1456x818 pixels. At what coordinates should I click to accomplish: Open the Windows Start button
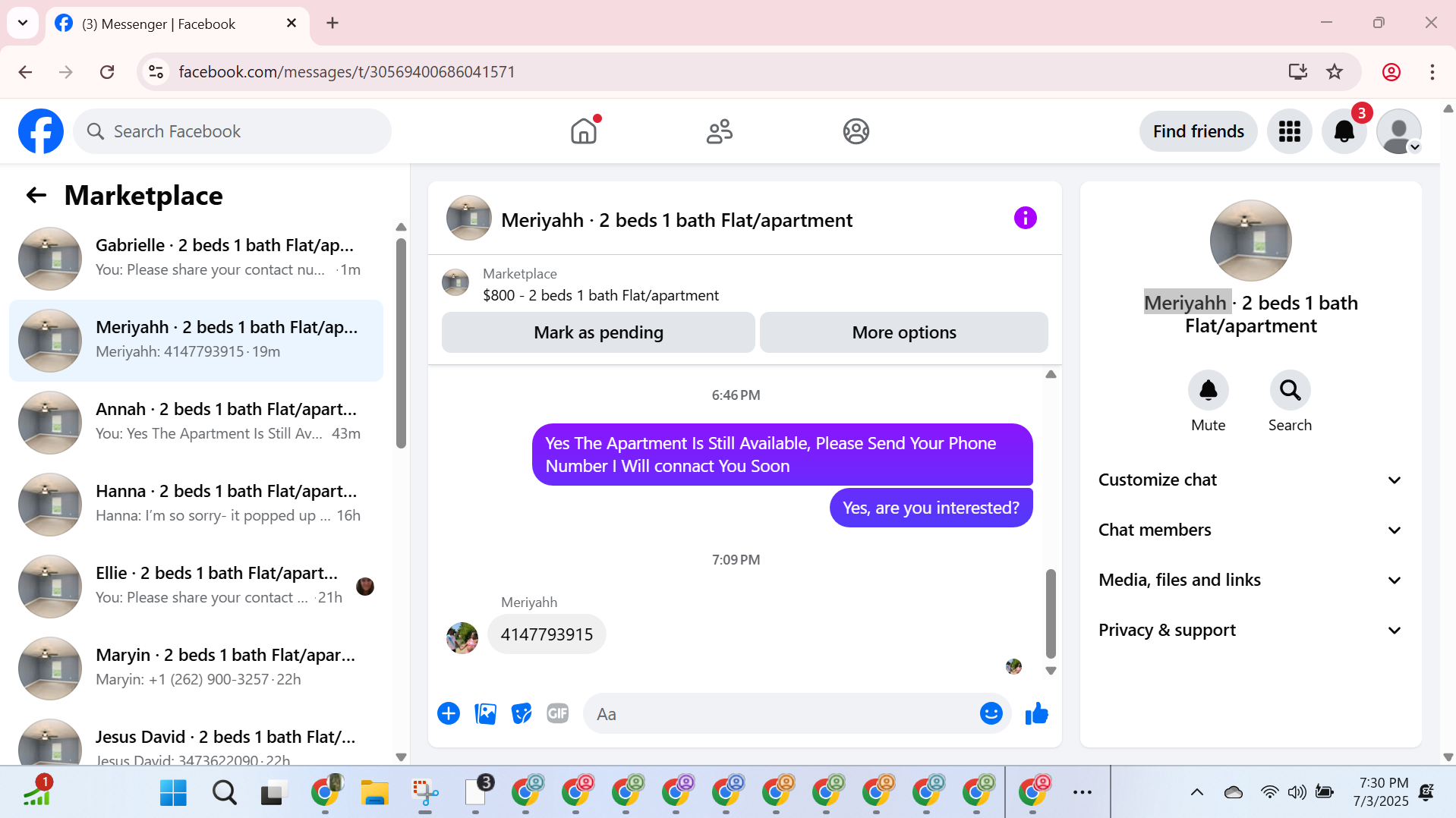(173, 793)
